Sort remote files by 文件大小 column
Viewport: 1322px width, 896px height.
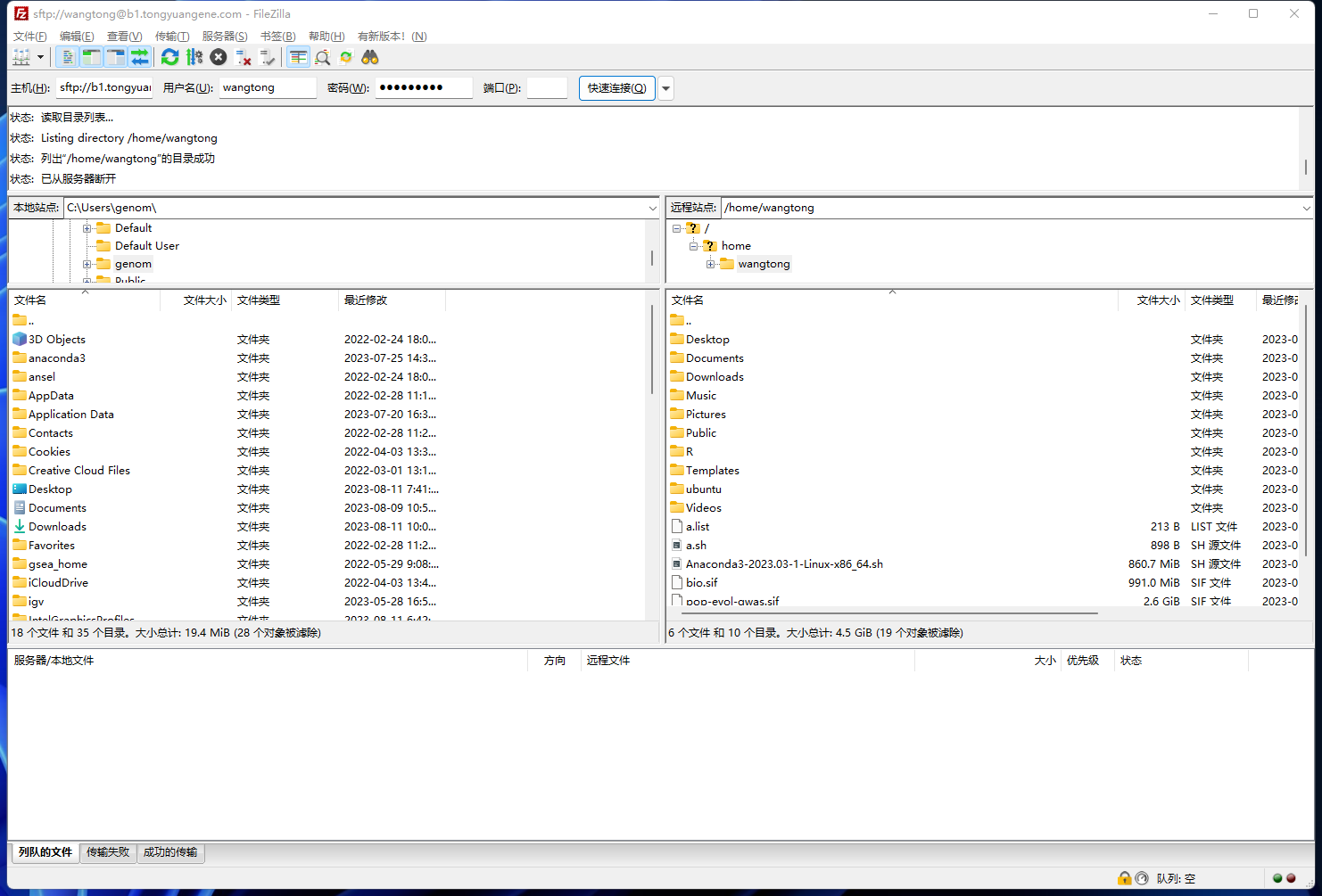click(1157, 300)
